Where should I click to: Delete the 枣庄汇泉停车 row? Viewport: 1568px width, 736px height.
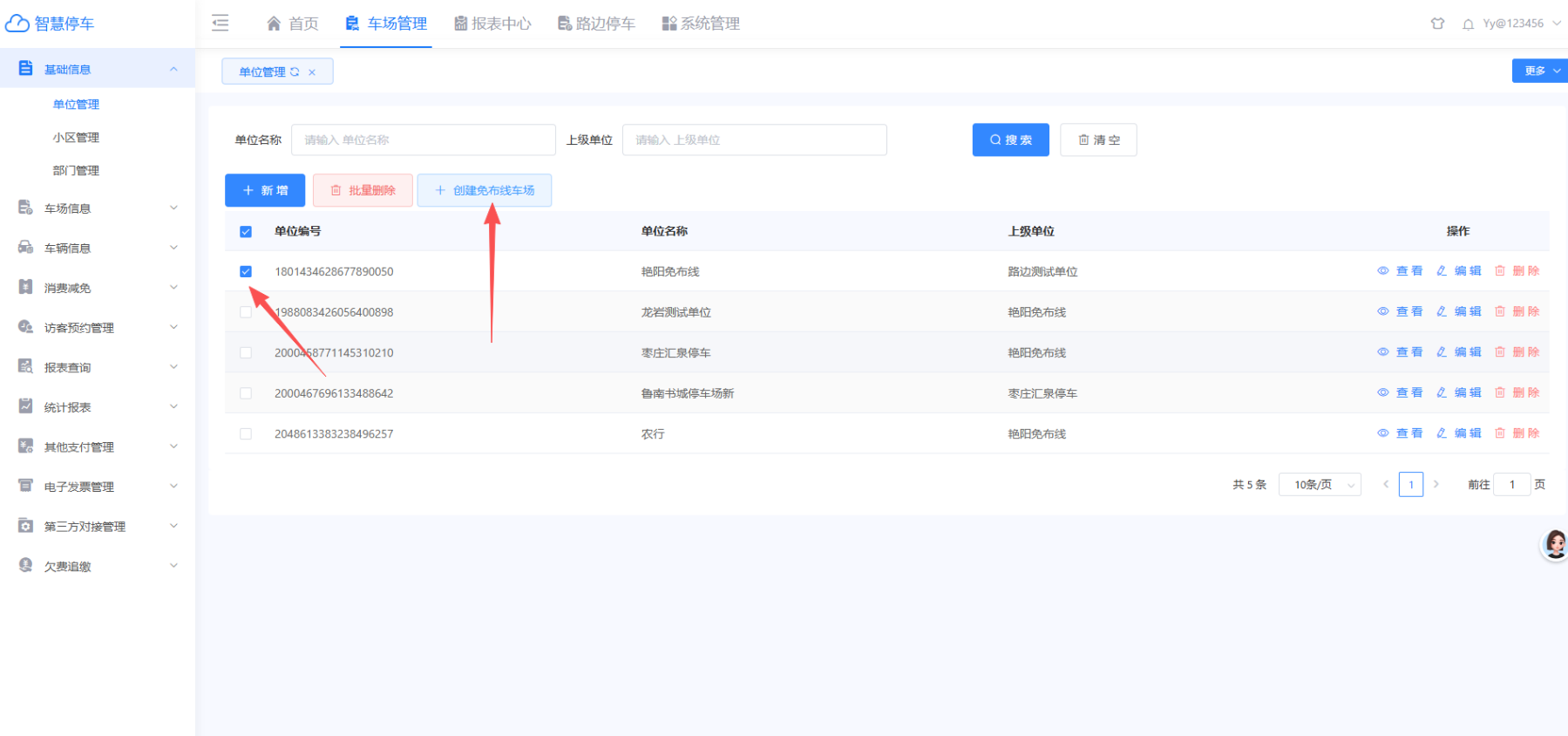tap(1517, 352)
